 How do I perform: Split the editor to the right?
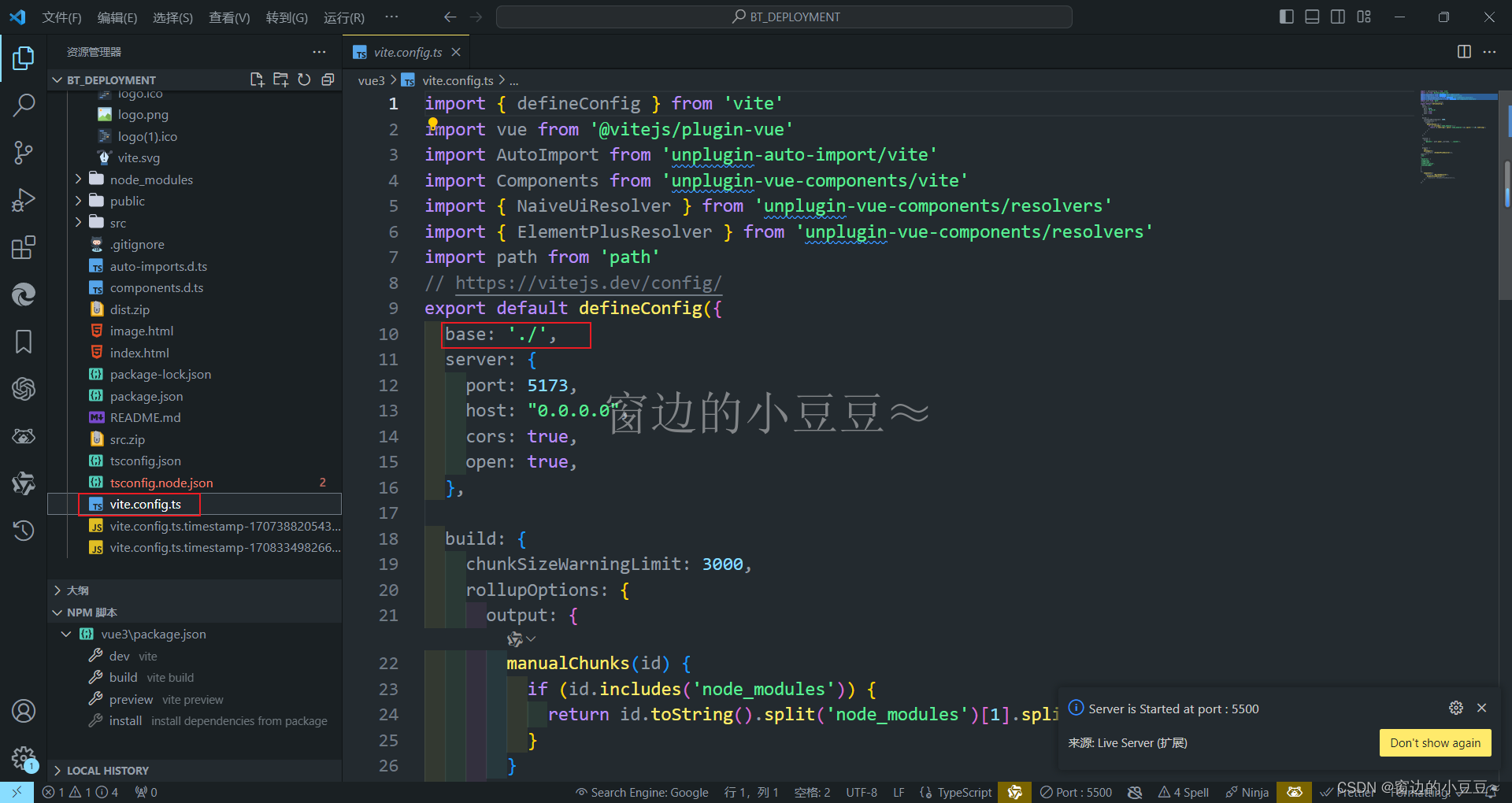coord(1464,52)
